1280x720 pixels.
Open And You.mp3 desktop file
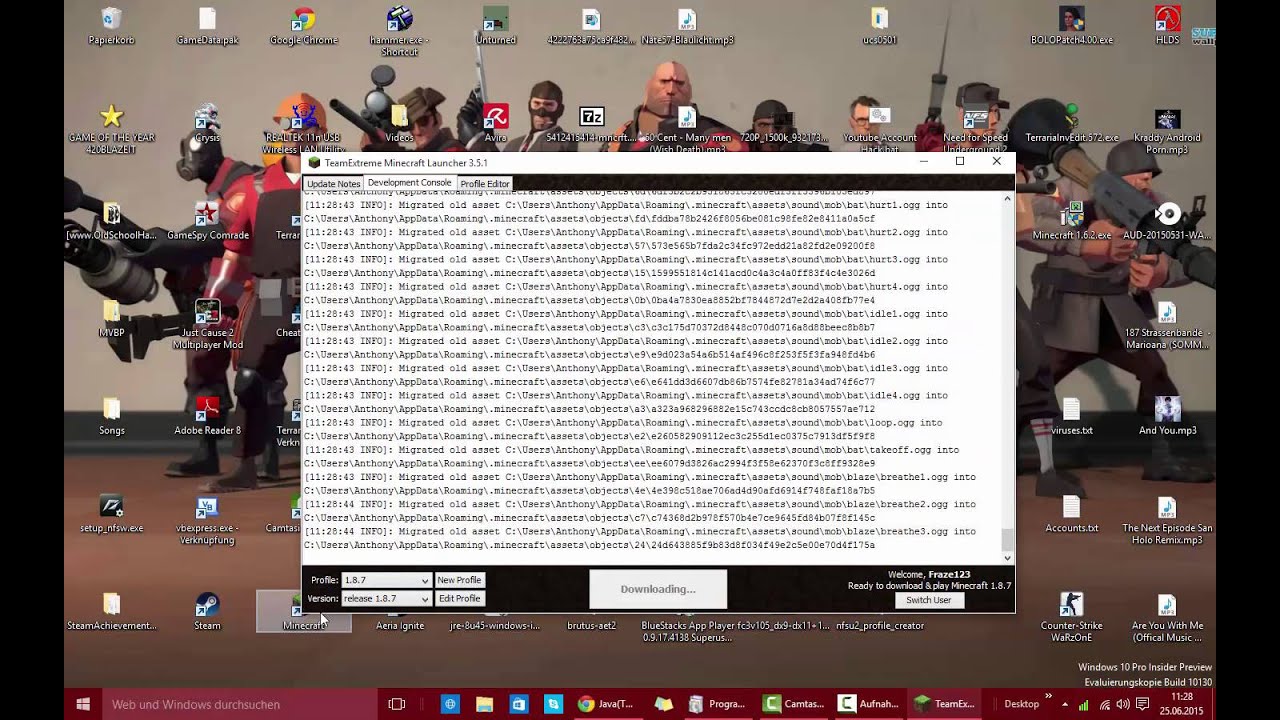[1167, 415]
